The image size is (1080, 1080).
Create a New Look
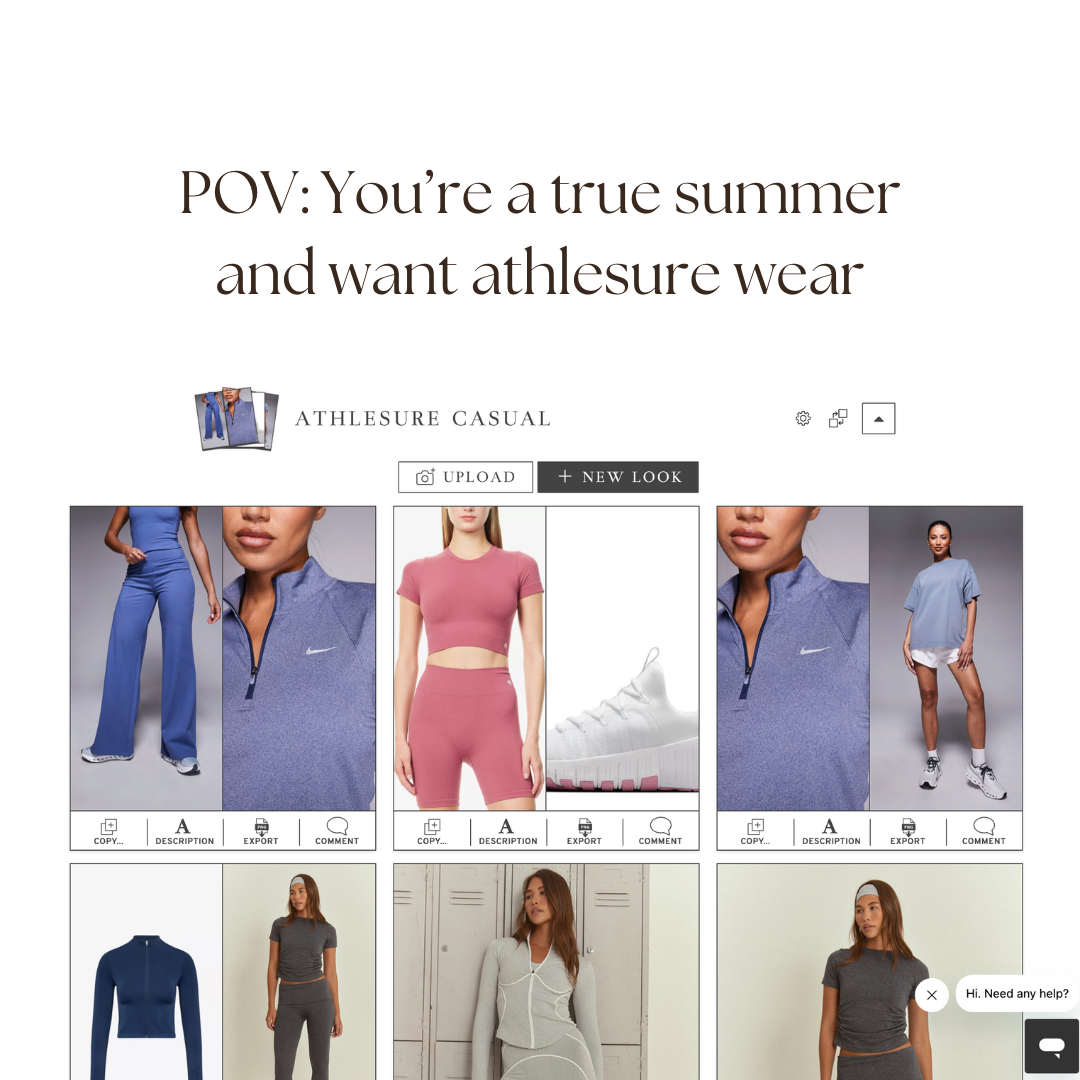tap(618, 477)
